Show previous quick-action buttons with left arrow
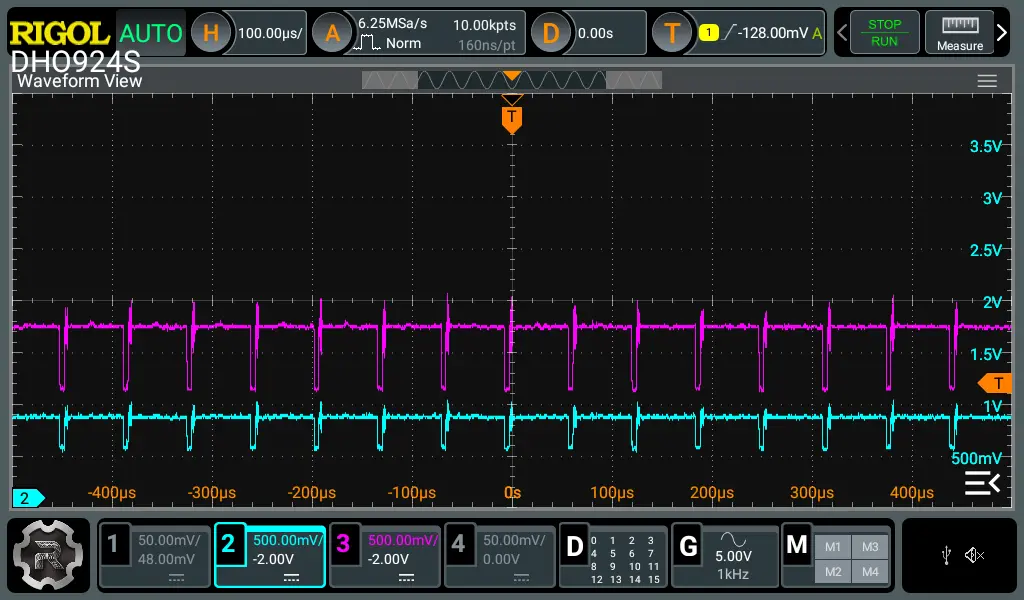The height and width of the screenshot is (600, 1024). (842, 32)
